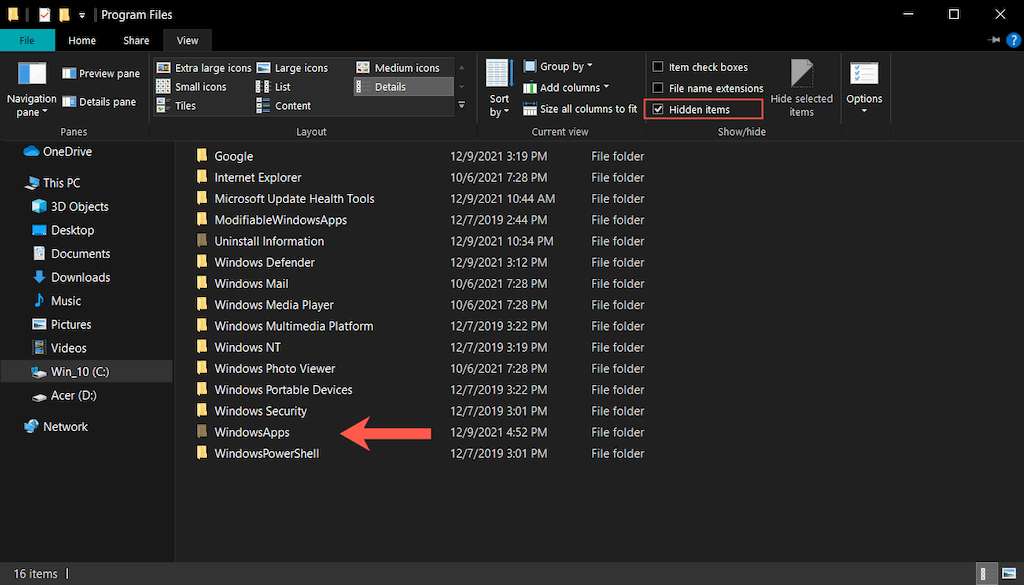Toggle the Preview pane icon

click(69, 73)
